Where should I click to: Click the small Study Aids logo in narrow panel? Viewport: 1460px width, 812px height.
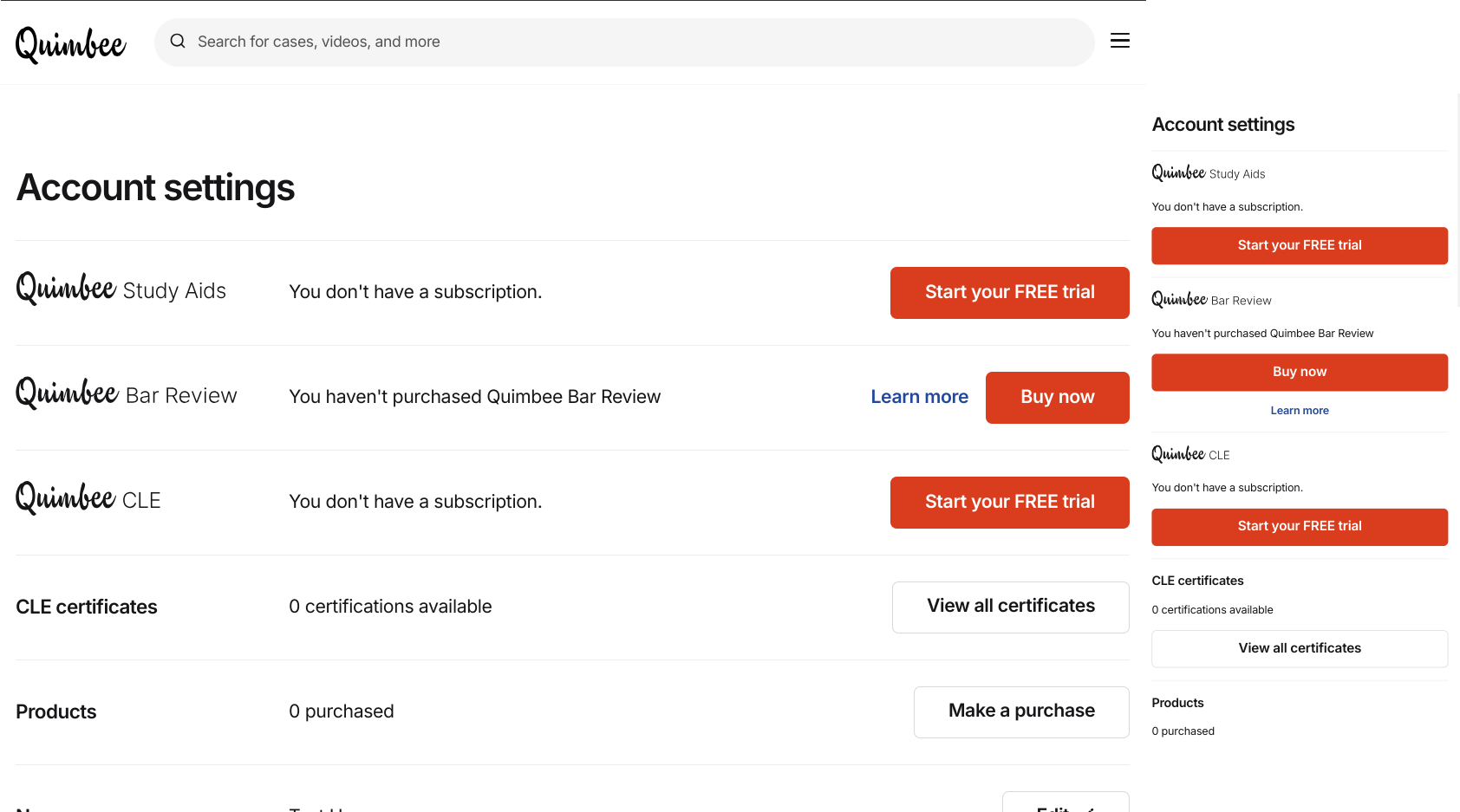click(1208, 173)
